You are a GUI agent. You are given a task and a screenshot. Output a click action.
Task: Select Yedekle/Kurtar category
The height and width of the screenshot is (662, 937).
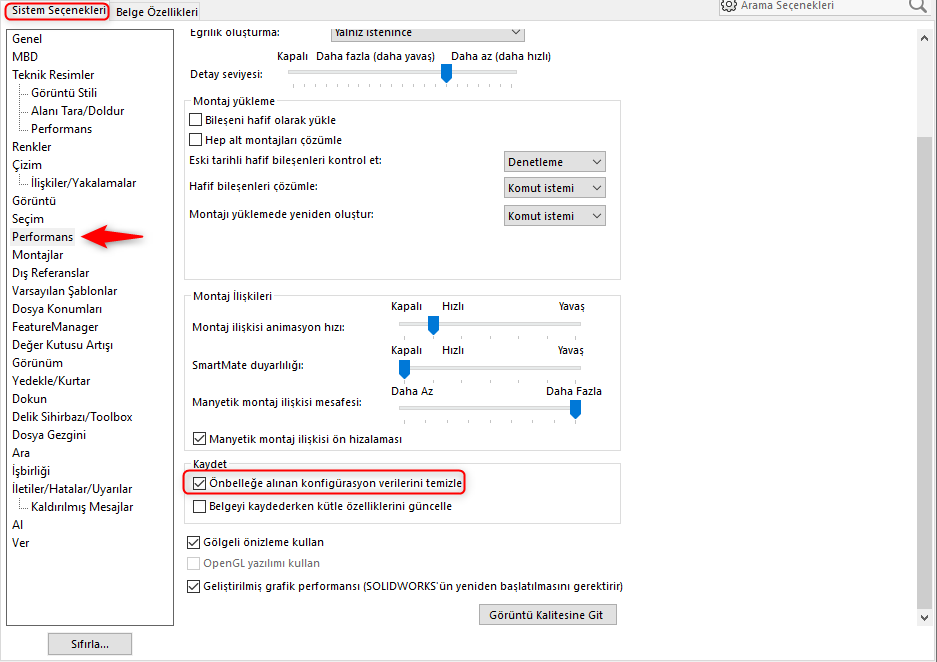[x=51, y=381]
